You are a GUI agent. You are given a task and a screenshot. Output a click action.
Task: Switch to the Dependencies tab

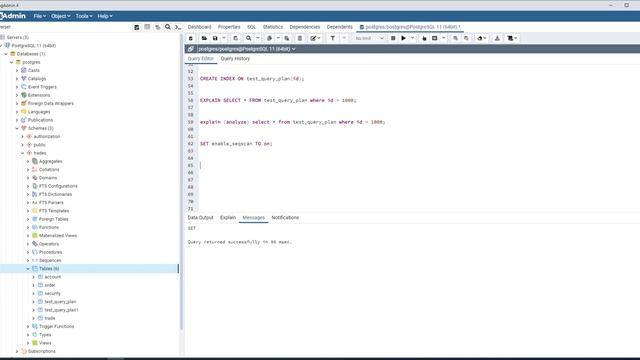[304, 27]
